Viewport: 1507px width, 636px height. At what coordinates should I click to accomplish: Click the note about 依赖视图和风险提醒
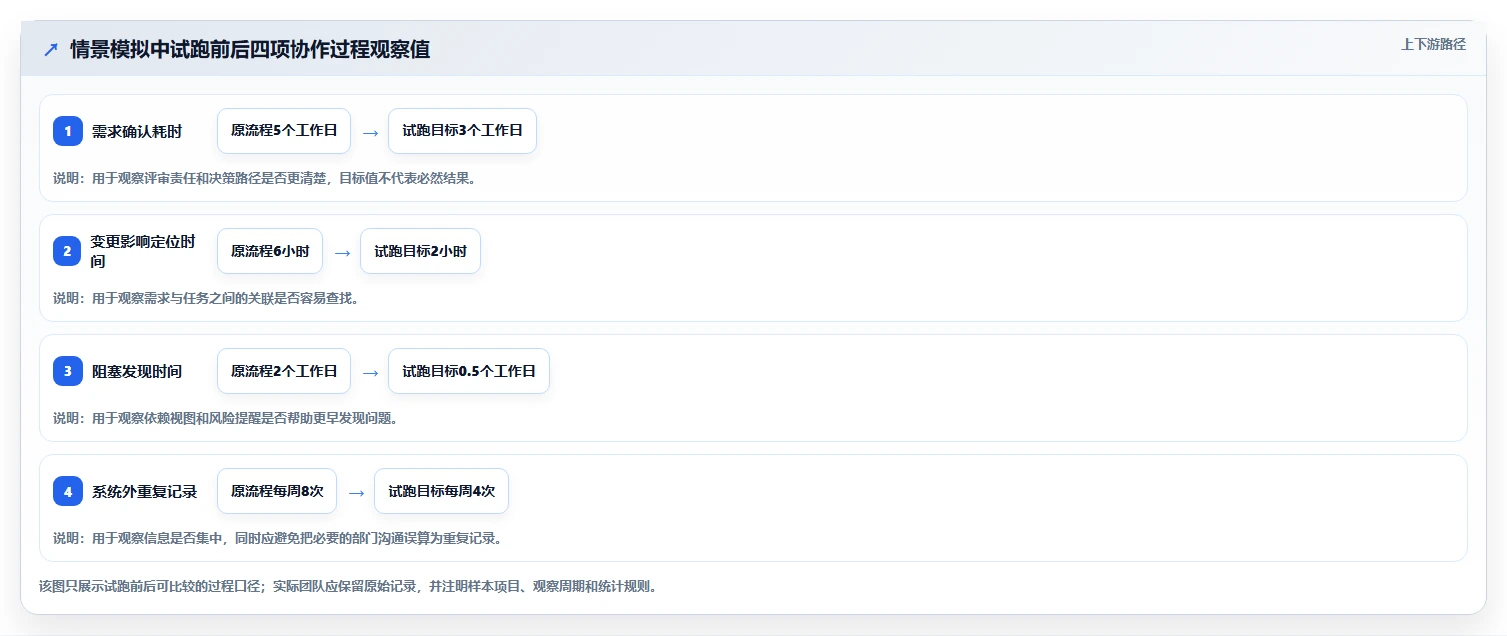point(226,418)
